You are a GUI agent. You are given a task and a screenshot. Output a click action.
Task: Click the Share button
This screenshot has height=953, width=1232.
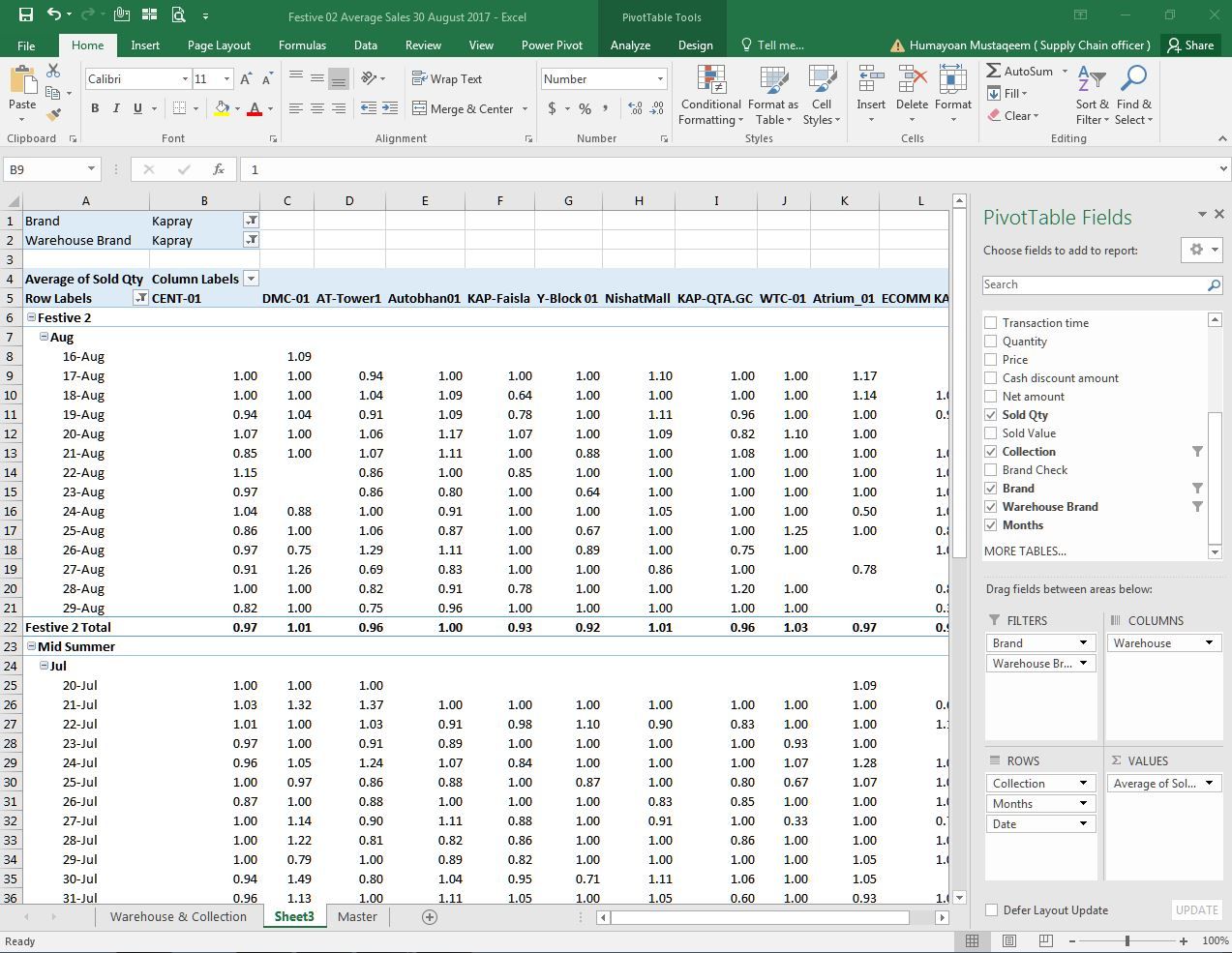(1191, 45)
